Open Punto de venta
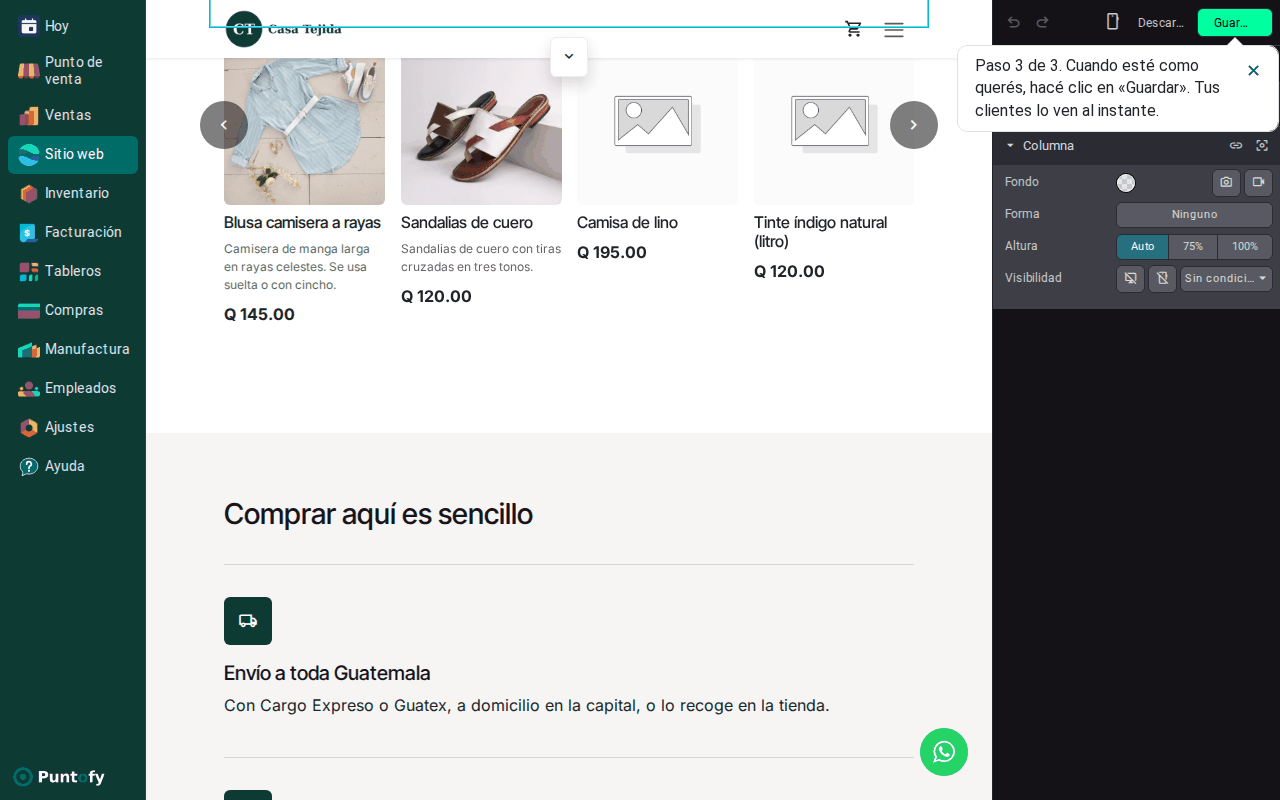This screenshot has width=1280, height=800. 73,70
